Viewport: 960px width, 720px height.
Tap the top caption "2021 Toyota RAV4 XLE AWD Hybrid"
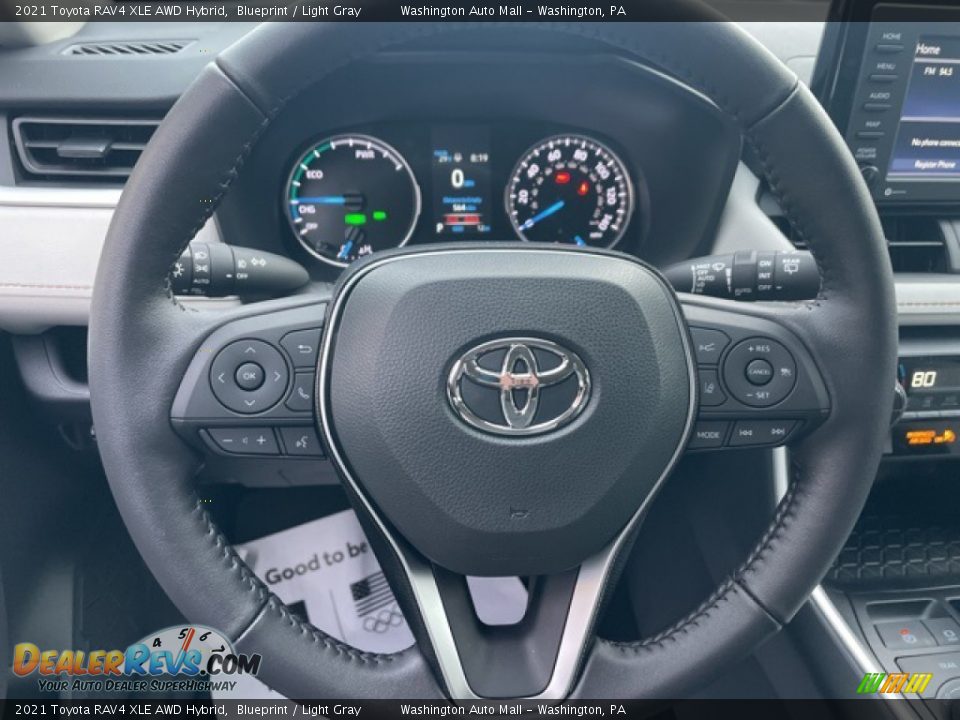click(x=121, y=10)
